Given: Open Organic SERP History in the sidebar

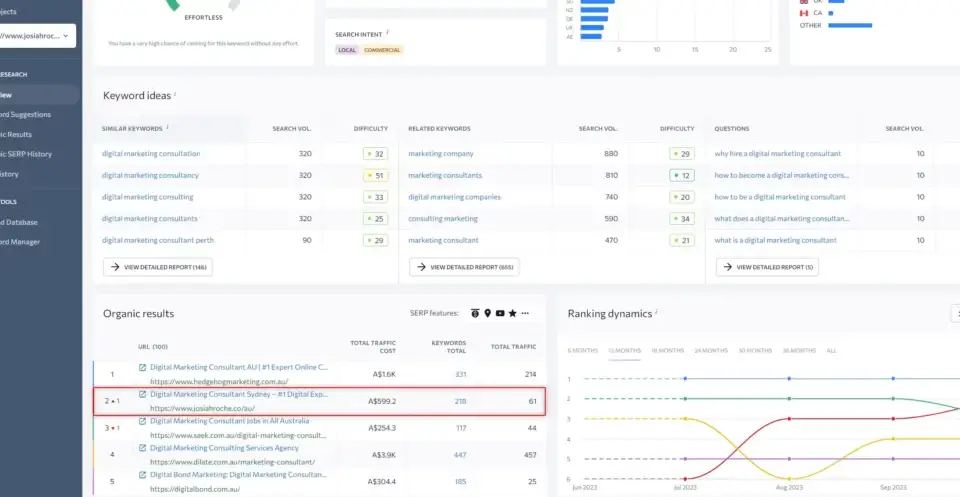Looking at the screenshot, I should point(26,154).
